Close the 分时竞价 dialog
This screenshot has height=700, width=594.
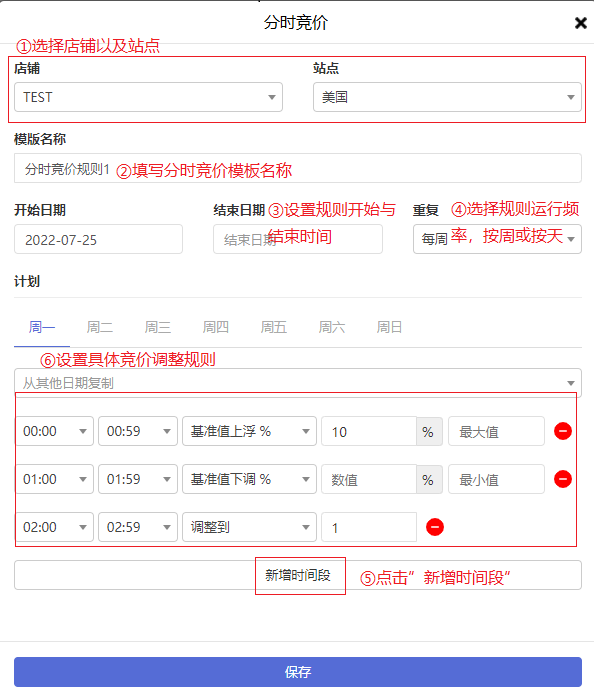pos(580,23)
